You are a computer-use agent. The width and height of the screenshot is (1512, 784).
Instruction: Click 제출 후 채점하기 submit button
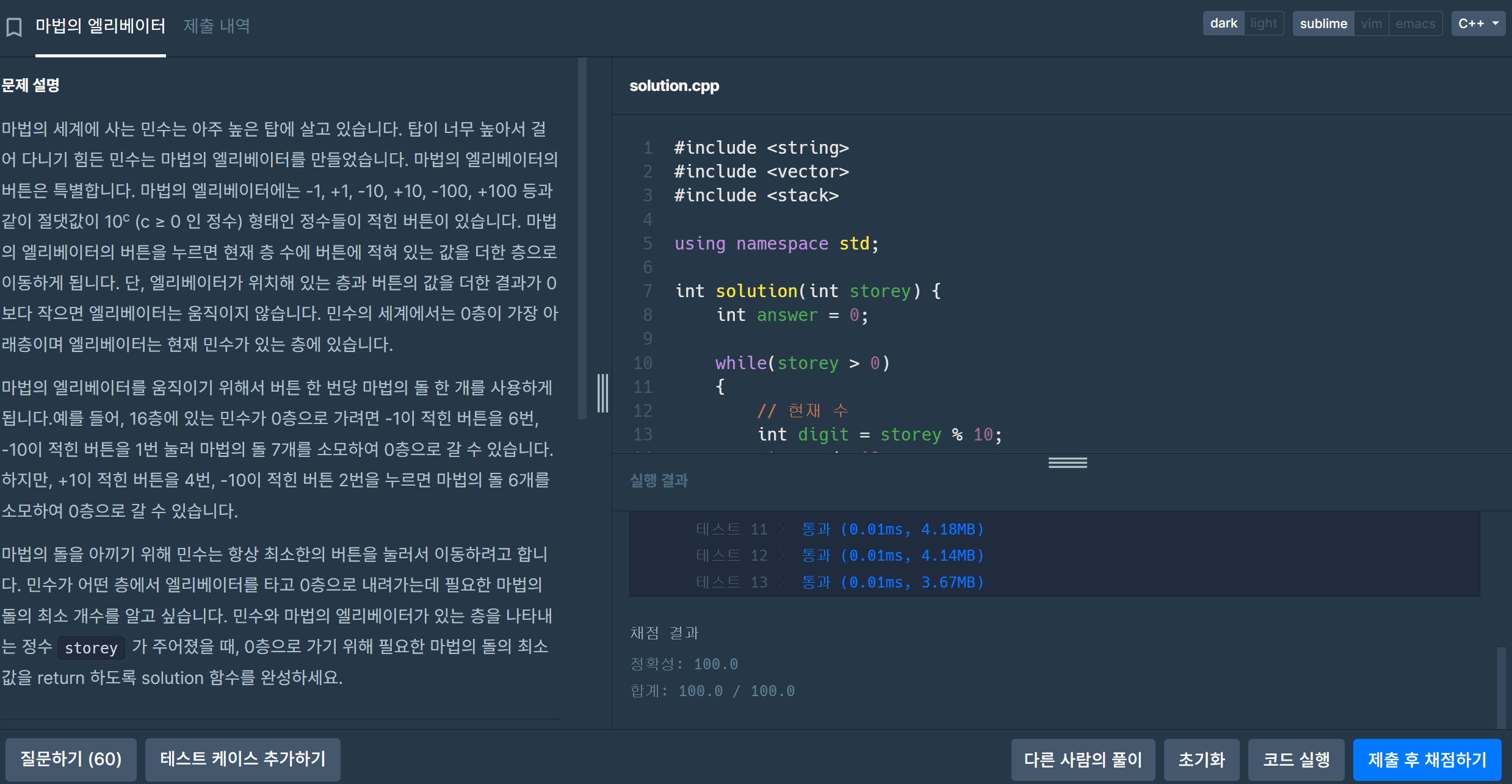pyautogui.click(x=1427, y=760)
